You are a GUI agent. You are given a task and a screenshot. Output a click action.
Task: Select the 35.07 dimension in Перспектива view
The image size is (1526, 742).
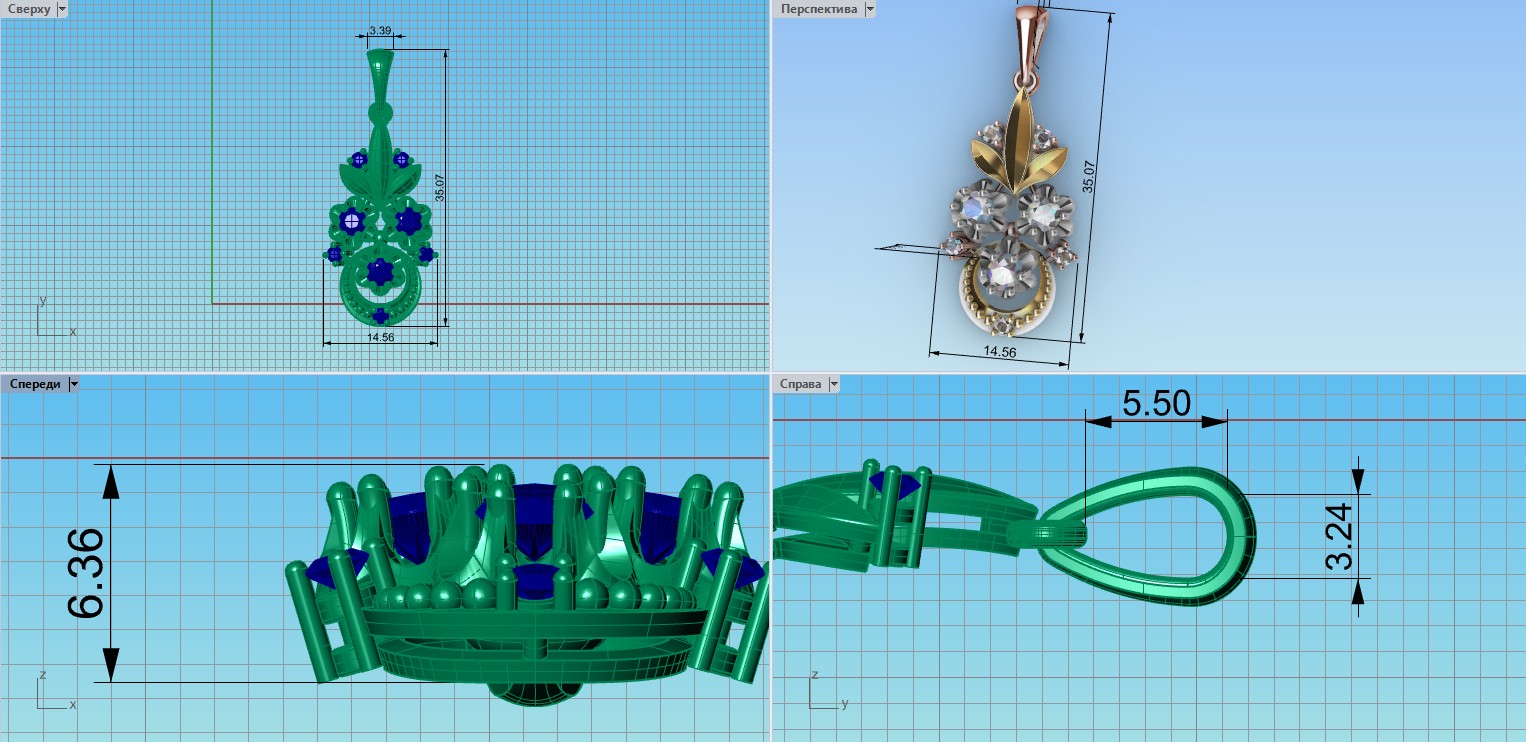pos(1089,177)
